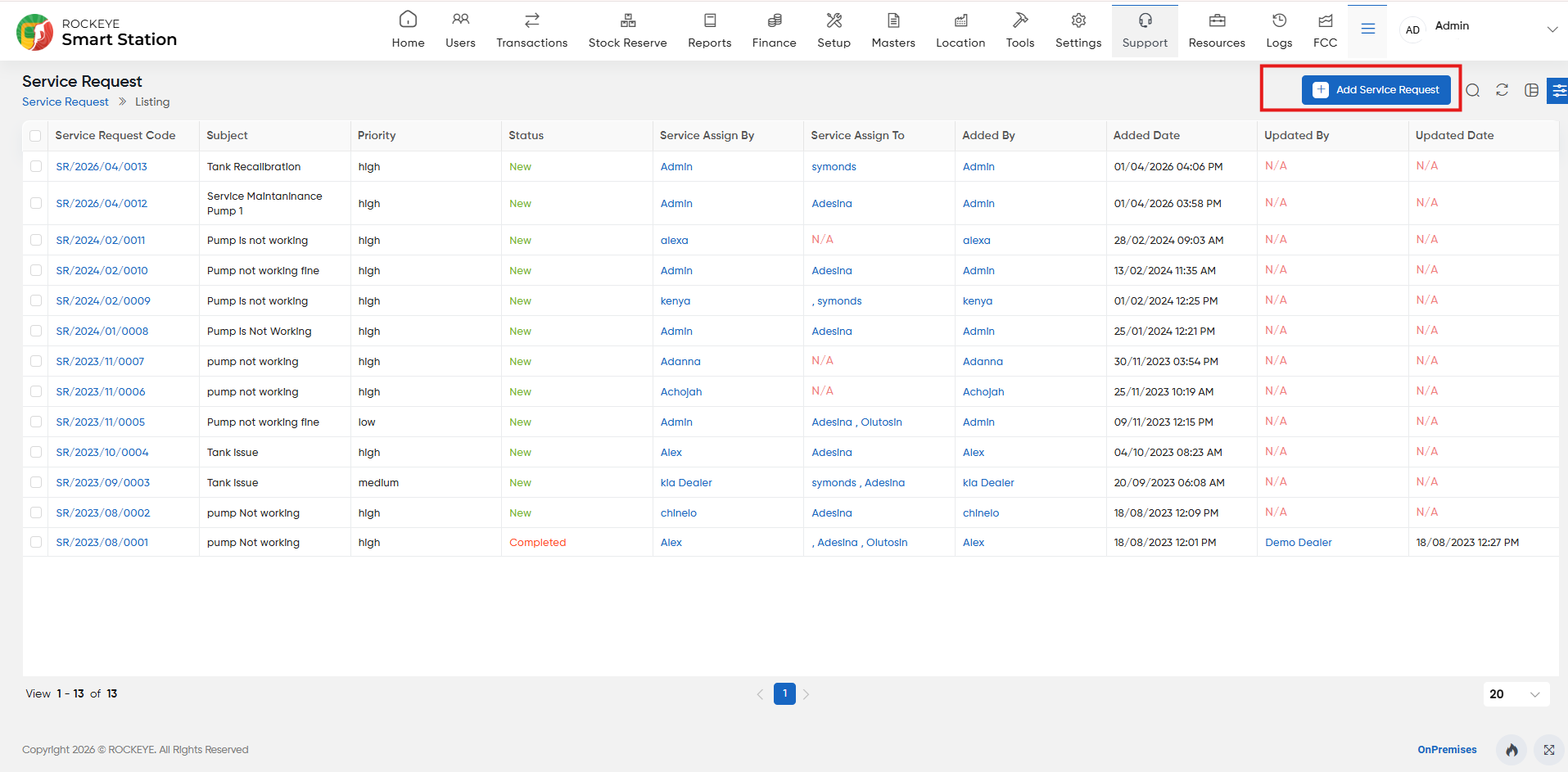
Task: Click the Rockeye Smart Station logo
Action: pos(97,32)
